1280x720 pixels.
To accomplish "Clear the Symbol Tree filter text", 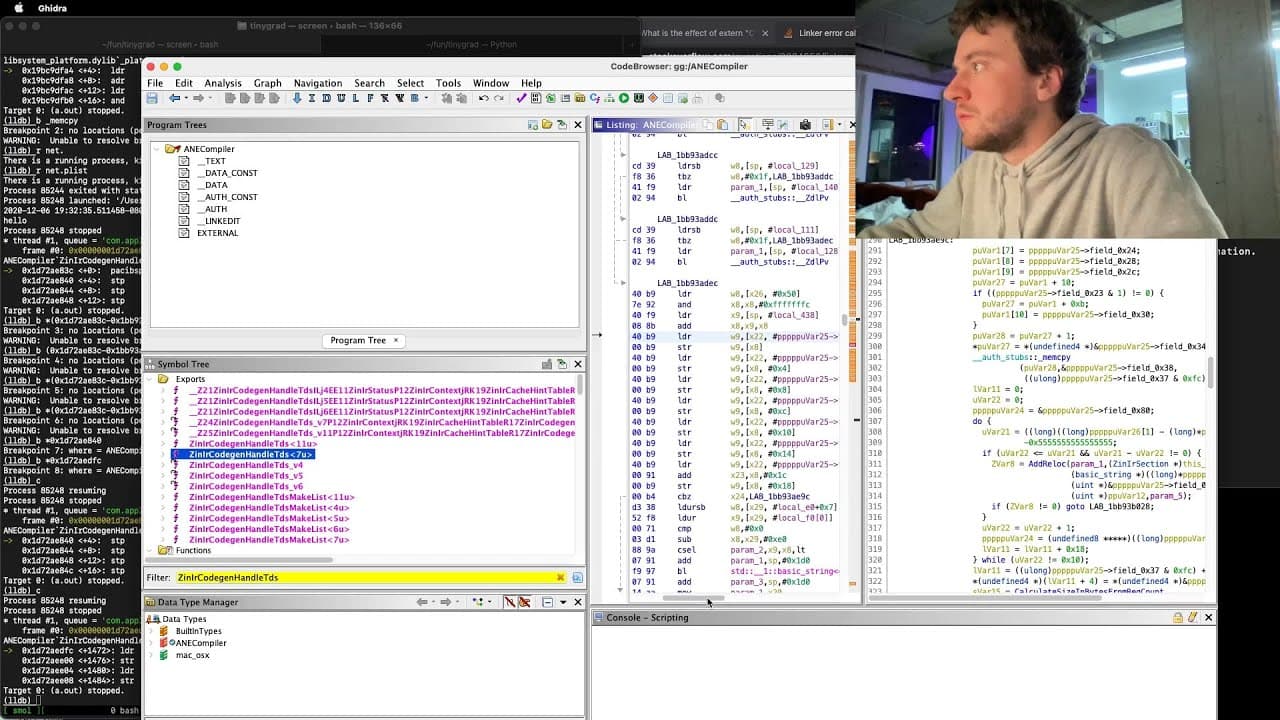I will [560, 578].
